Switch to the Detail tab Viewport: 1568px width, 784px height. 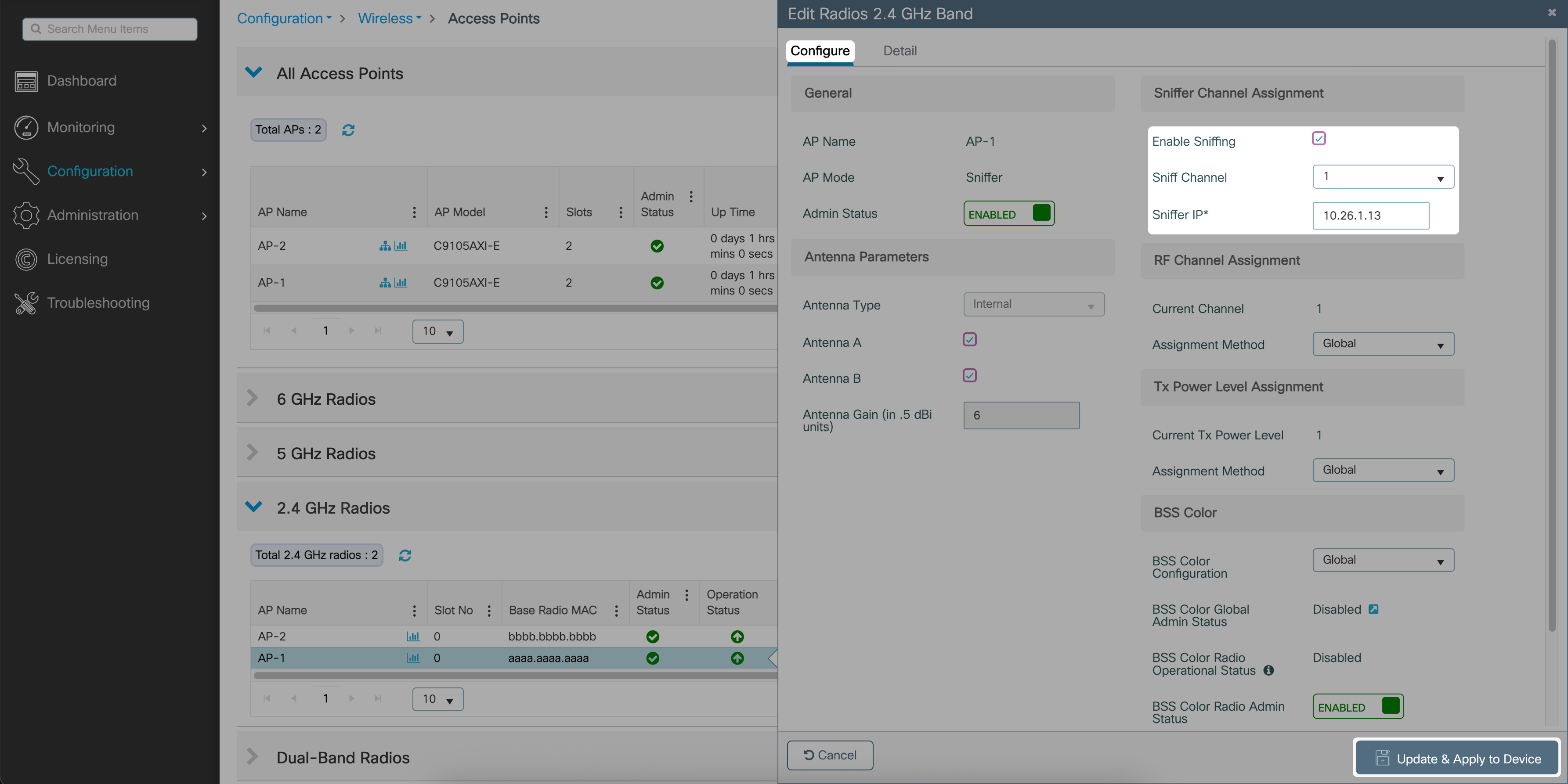click(900, 51)
